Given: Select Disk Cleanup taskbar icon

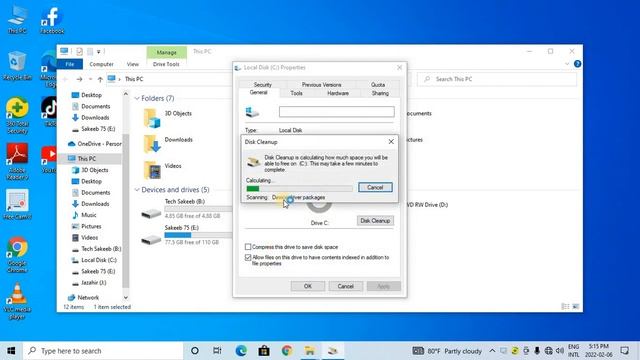Looking at the screenshot, I should tap(332, 351).
